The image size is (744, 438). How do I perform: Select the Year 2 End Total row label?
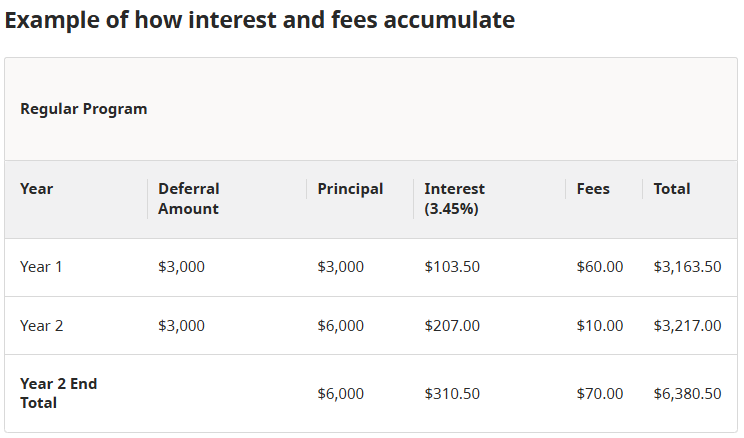click(58, 393)
